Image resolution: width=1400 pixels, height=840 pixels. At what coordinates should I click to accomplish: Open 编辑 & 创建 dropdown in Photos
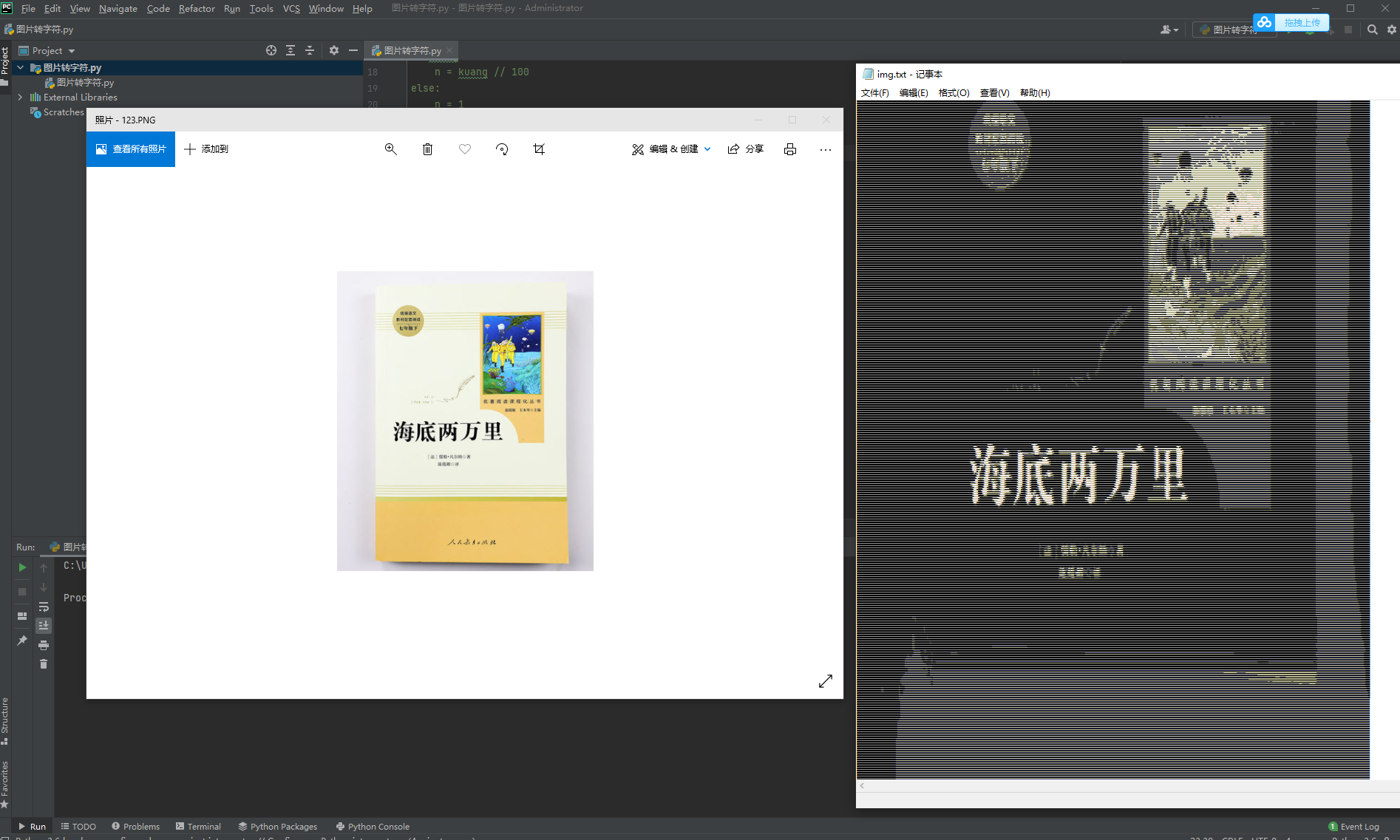[x=671, y=149]
